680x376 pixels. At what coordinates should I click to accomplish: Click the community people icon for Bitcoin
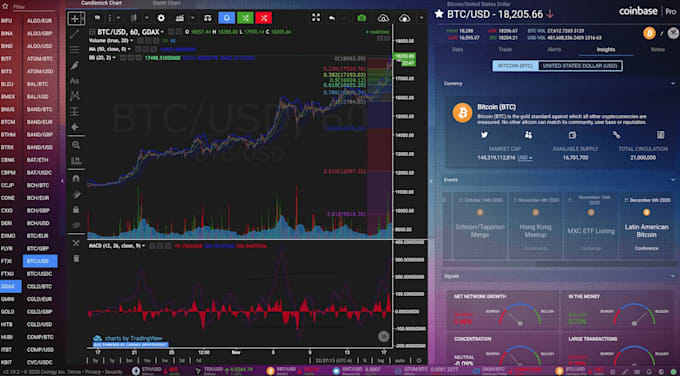528,135
